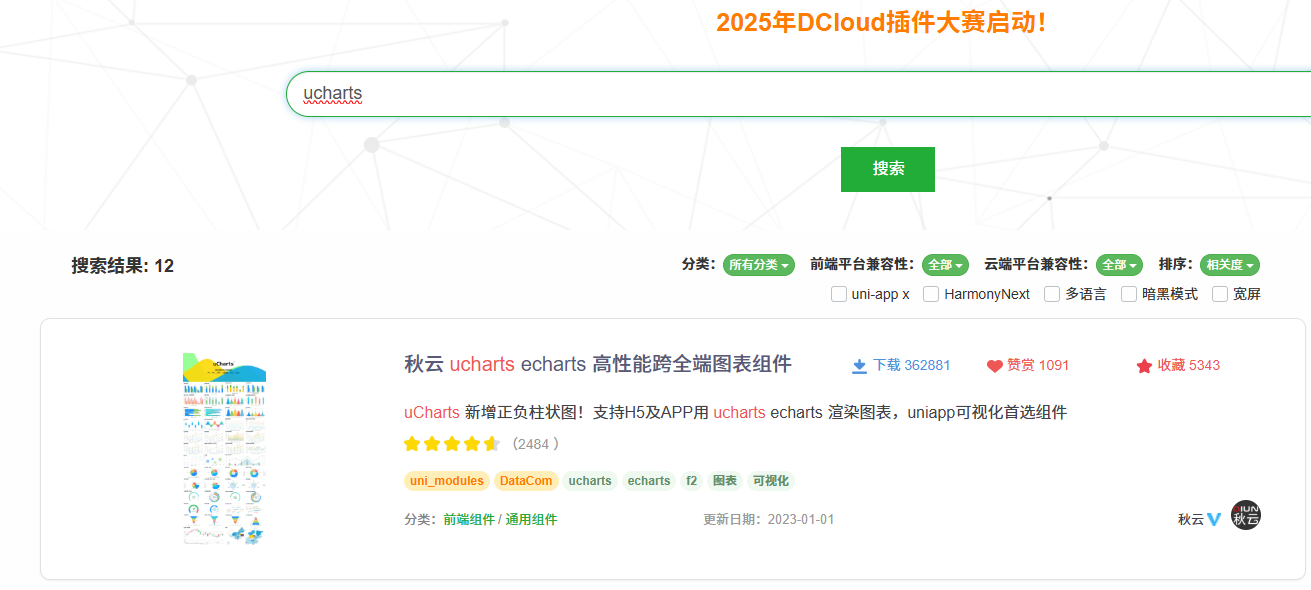Viewport: 1311px width, 590px height.
Task: Open the 所有分类 category dropdown
Action: [759, 265]
